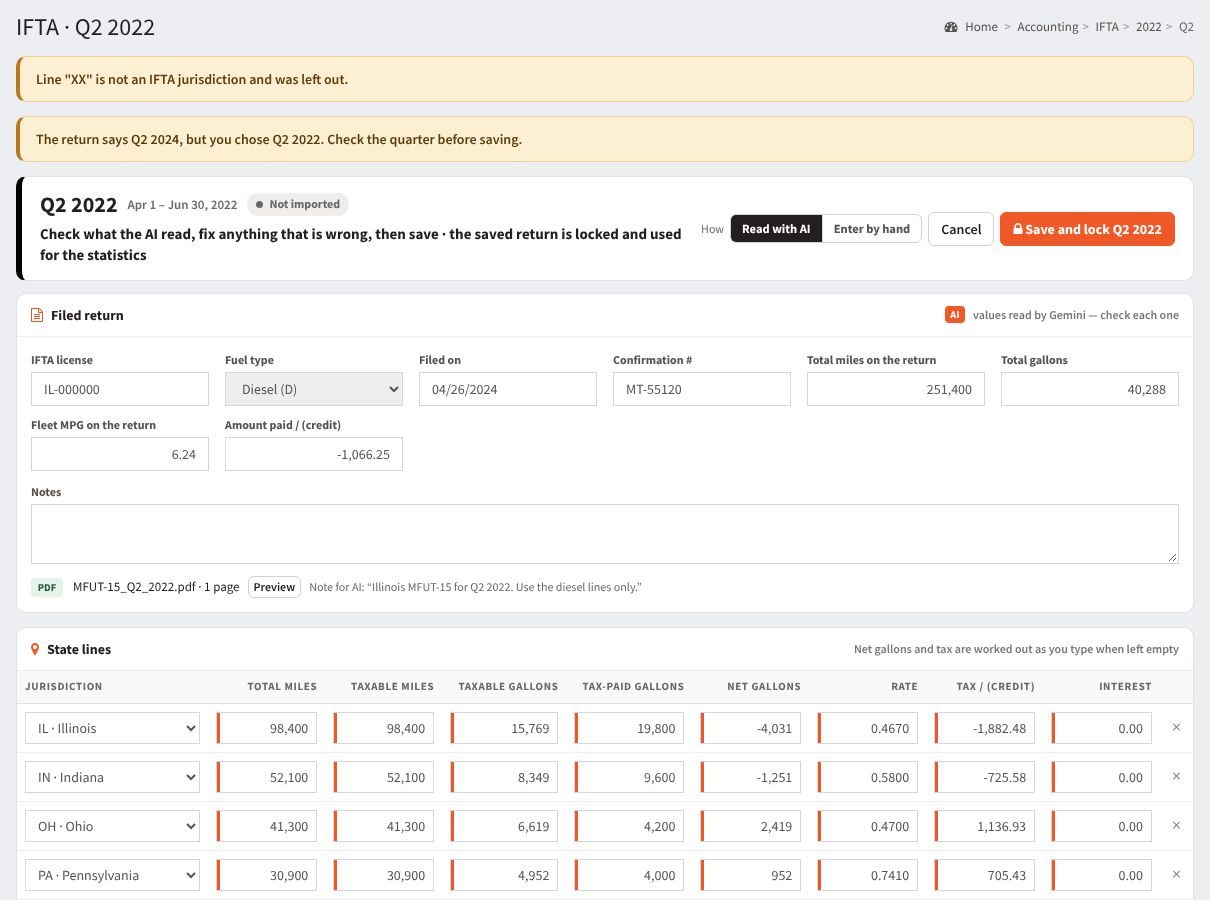Click into the Notes text area
This screenshot has width=1210, height=900.
point(605,534)
